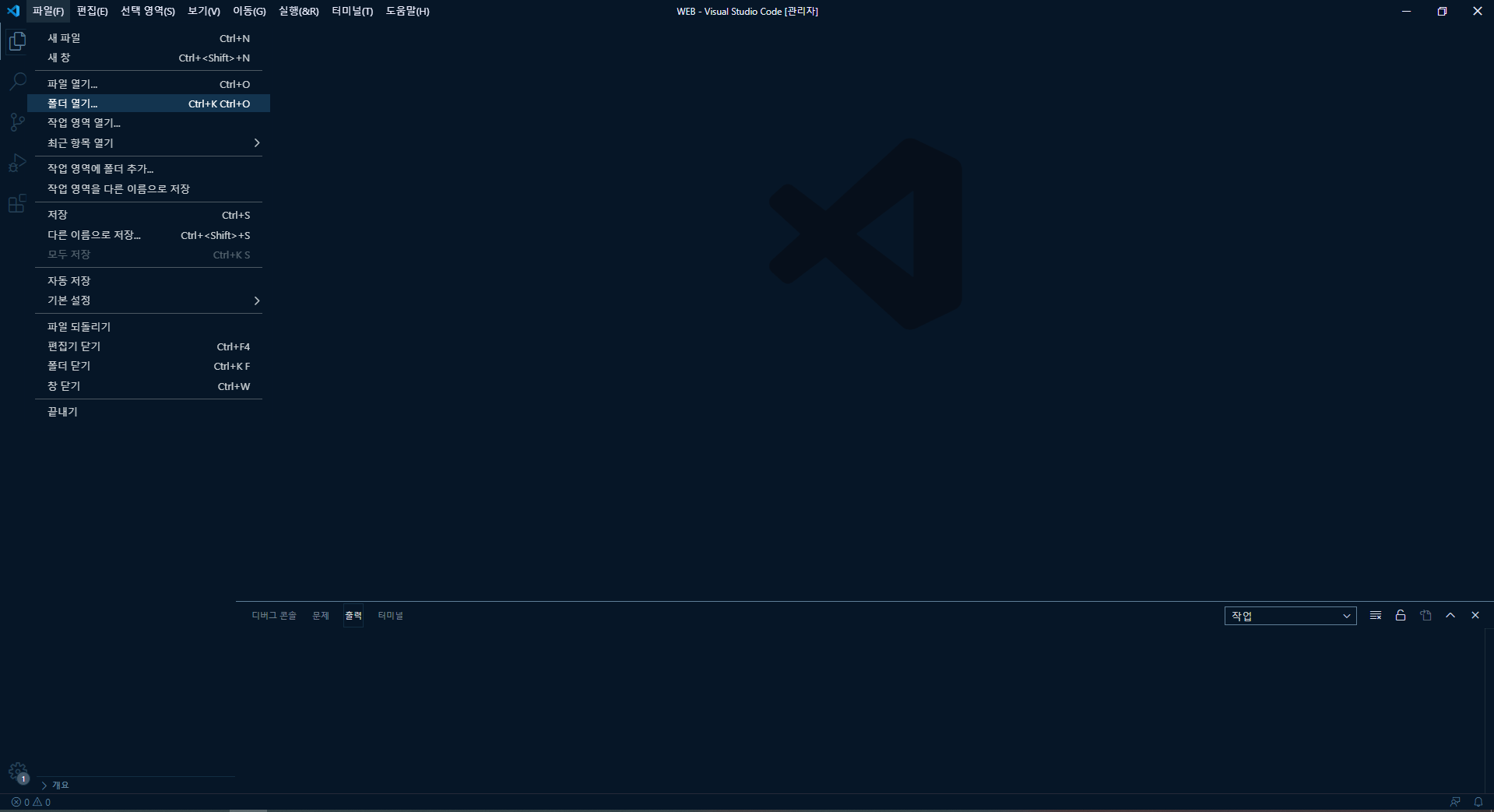Viewport: 1494px width, 812px height.
Task: Close the bottom panel
Action: [1475, 615]
